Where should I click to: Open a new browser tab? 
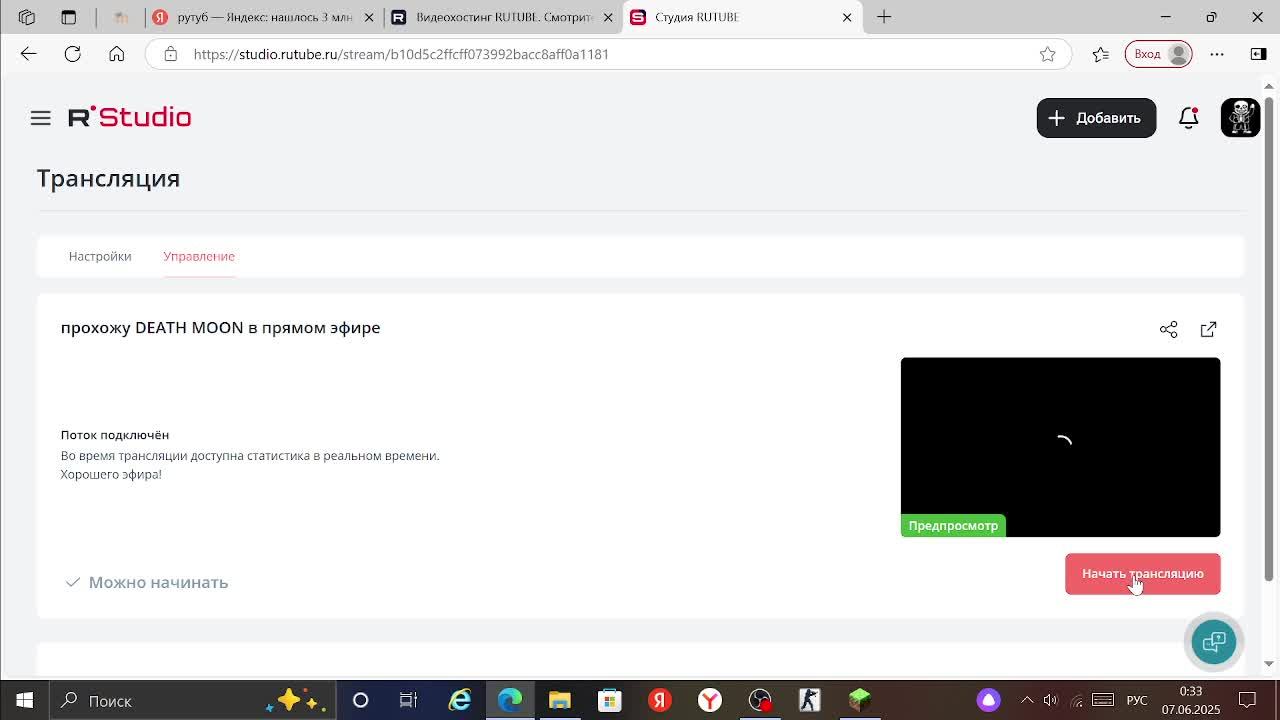[884, 17]
